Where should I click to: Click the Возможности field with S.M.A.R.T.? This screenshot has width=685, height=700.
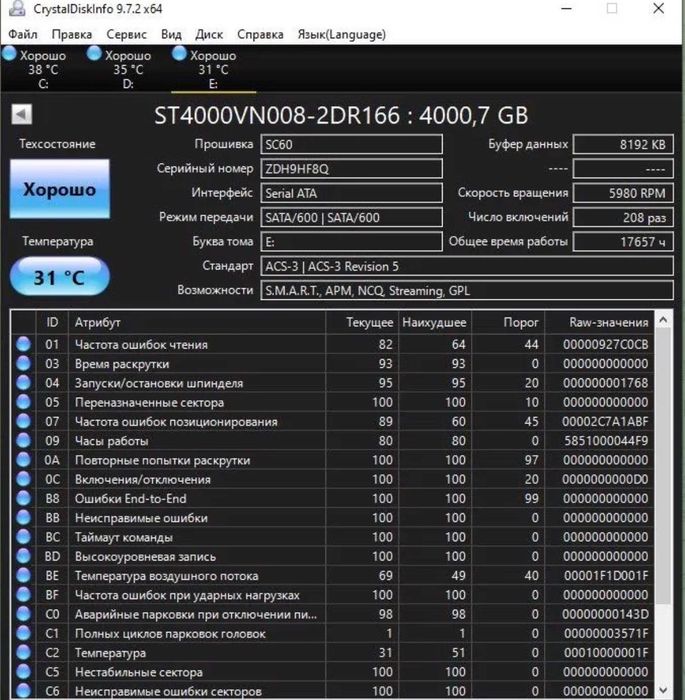coord(467,290)
